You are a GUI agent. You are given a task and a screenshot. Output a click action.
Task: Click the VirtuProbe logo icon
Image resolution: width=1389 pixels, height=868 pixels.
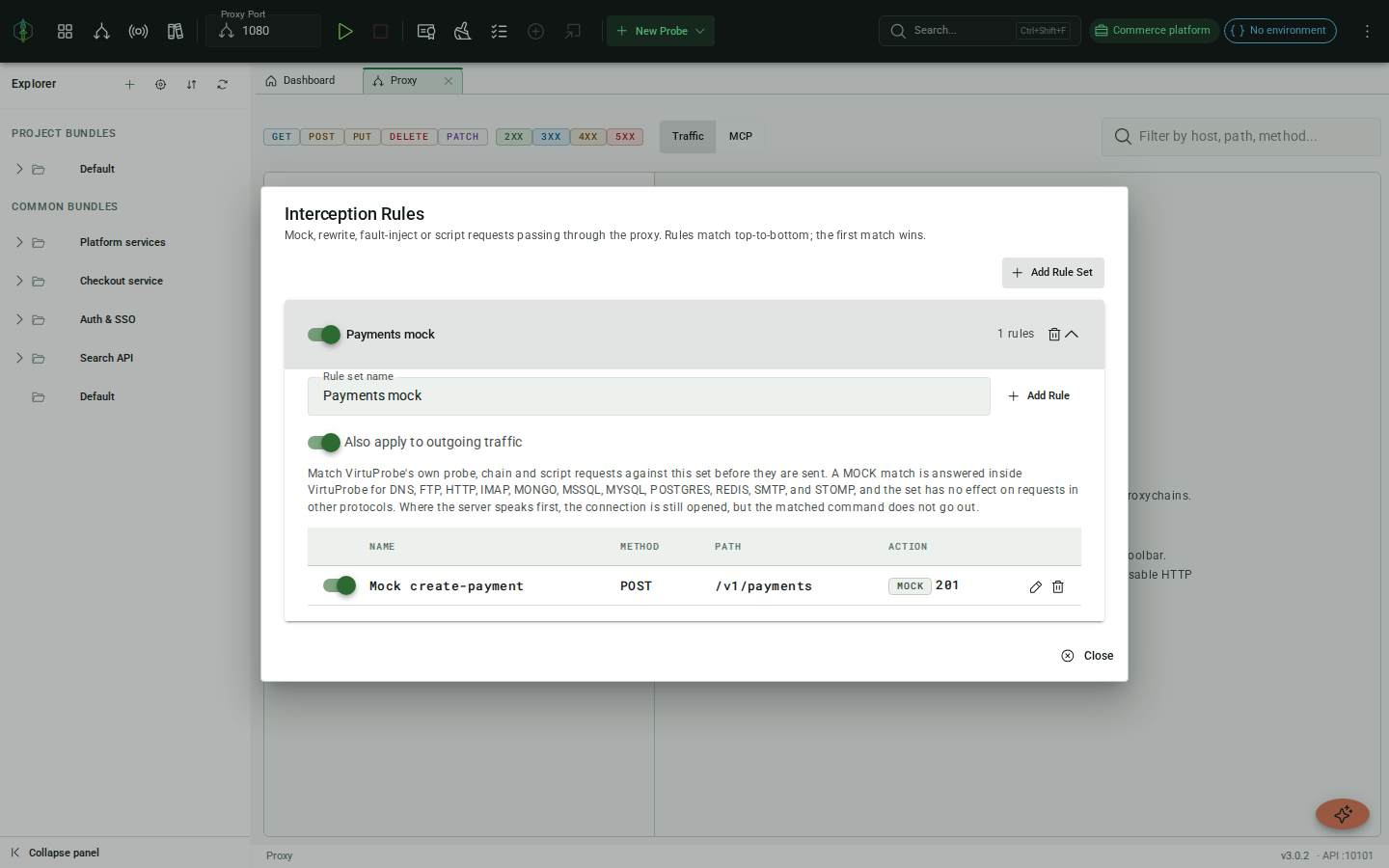point(23,31)
